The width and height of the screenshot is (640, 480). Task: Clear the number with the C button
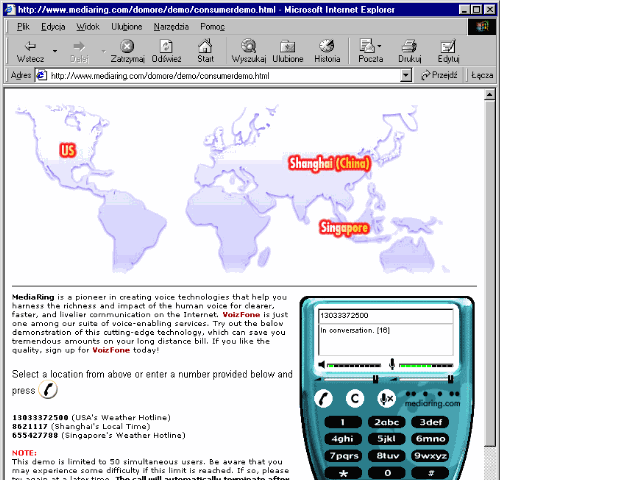[355, 398]
